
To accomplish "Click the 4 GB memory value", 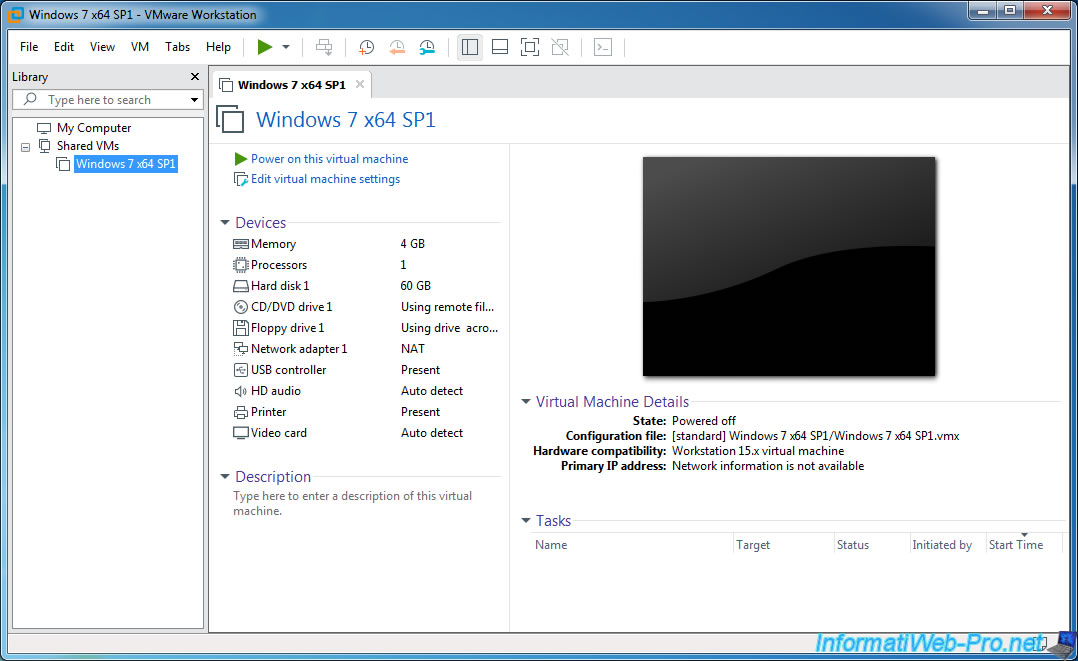I will pos(412,244).
